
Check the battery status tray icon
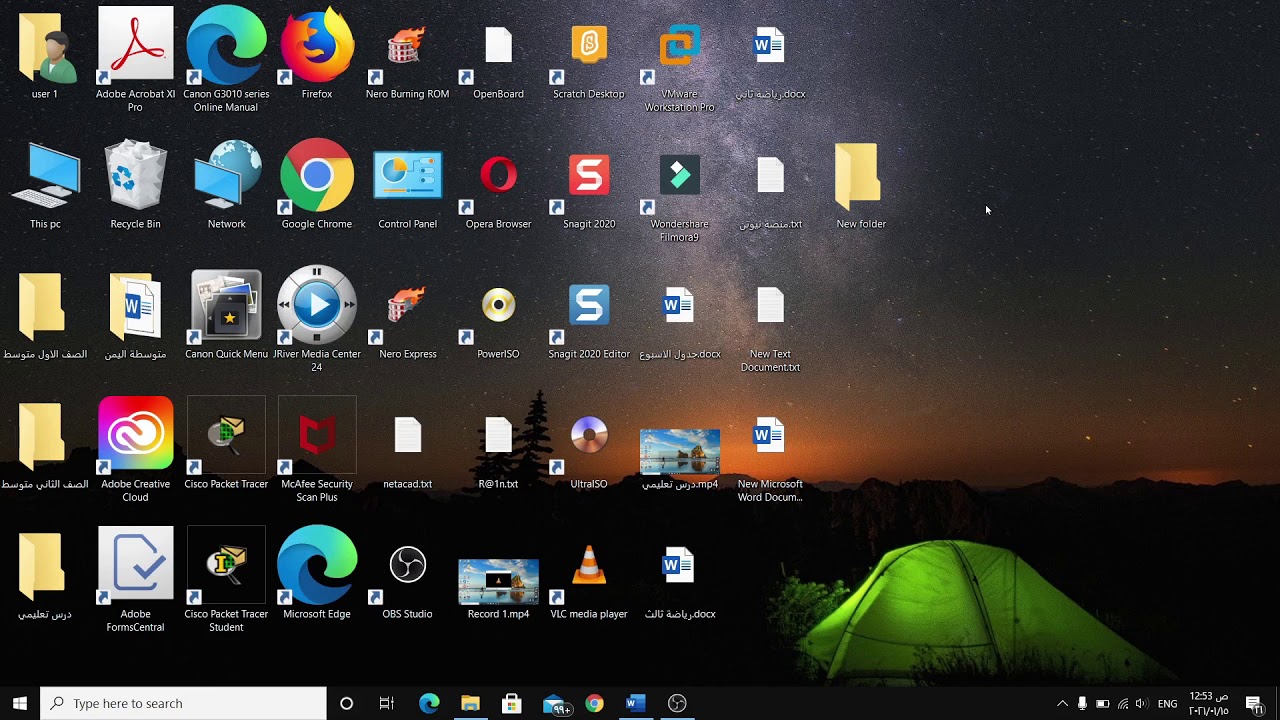point(1102,703)
